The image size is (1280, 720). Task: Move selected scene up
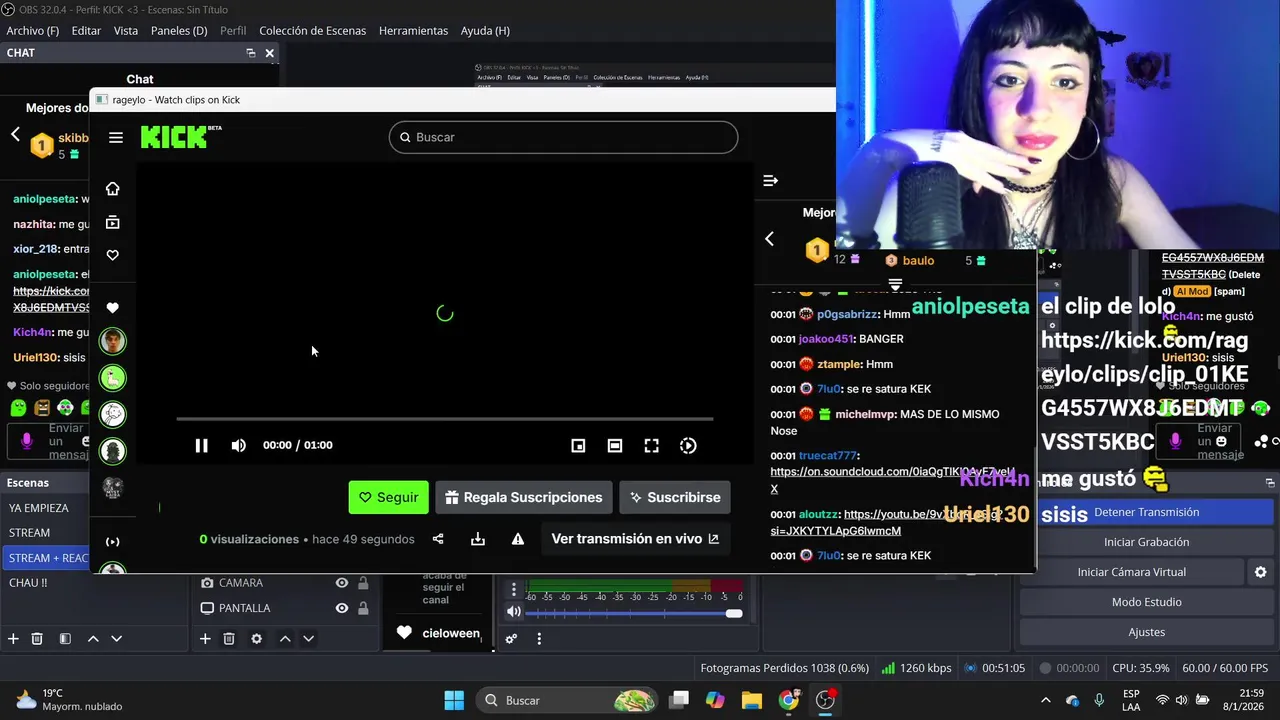click(93, 638)
